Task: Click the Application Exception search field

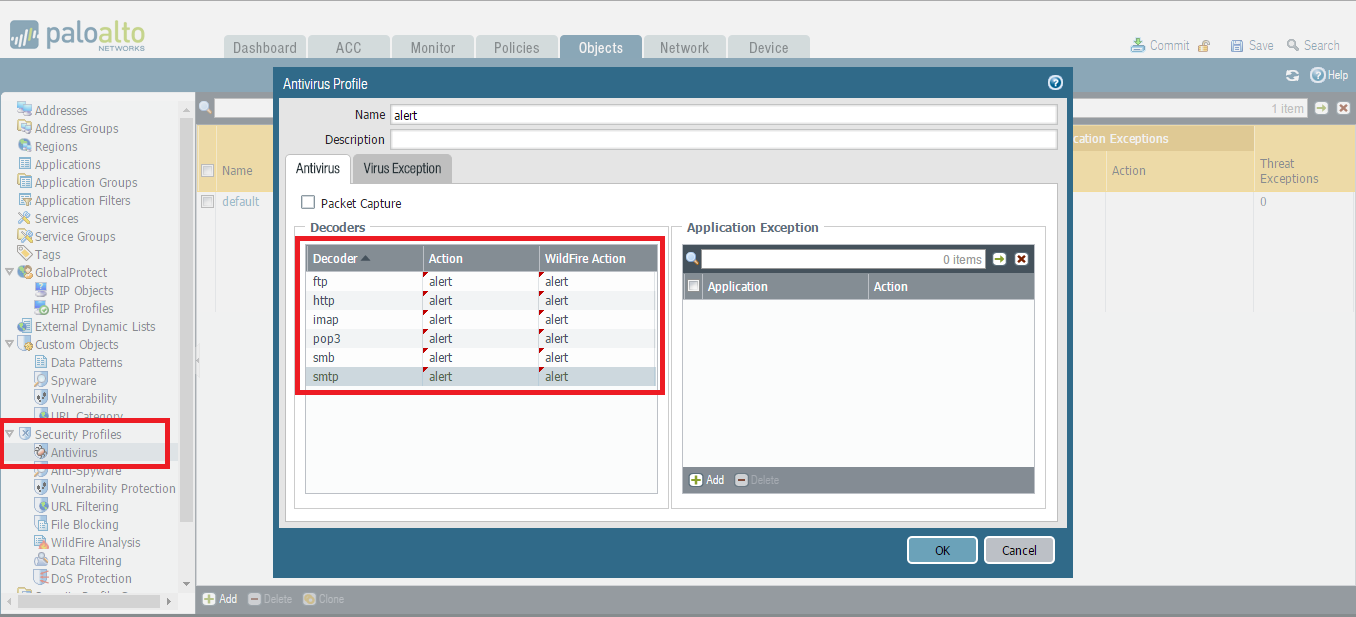Action: (x=843, y=259)
